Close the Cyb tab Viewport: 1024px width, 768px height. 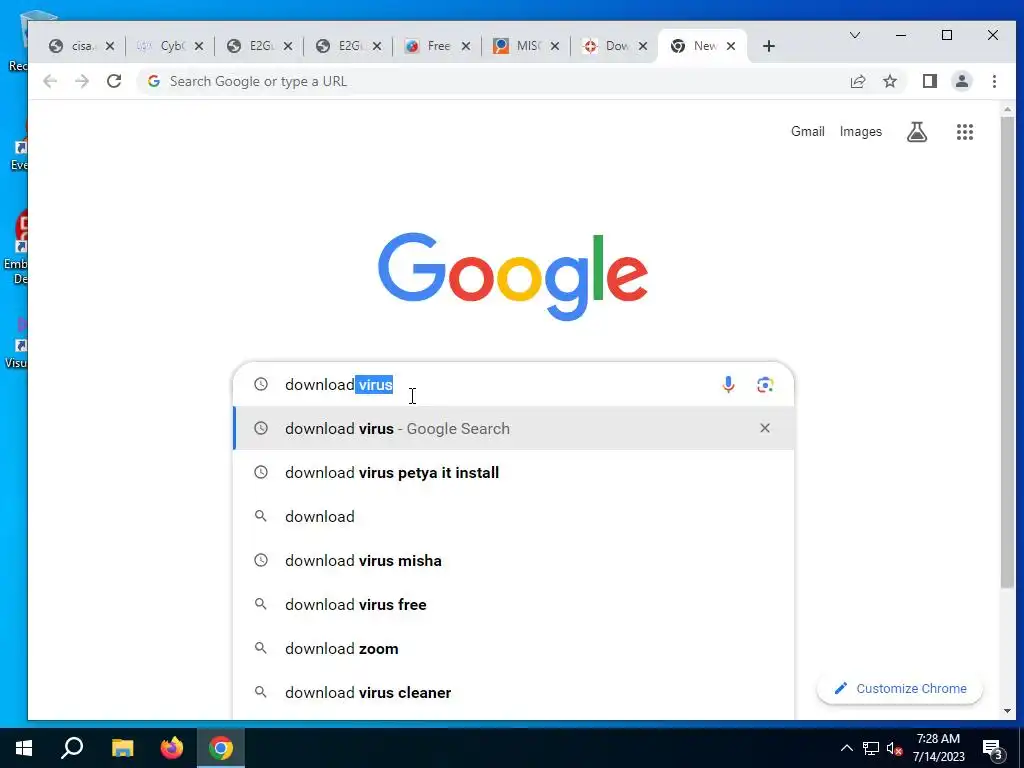[x=199, y=46]
